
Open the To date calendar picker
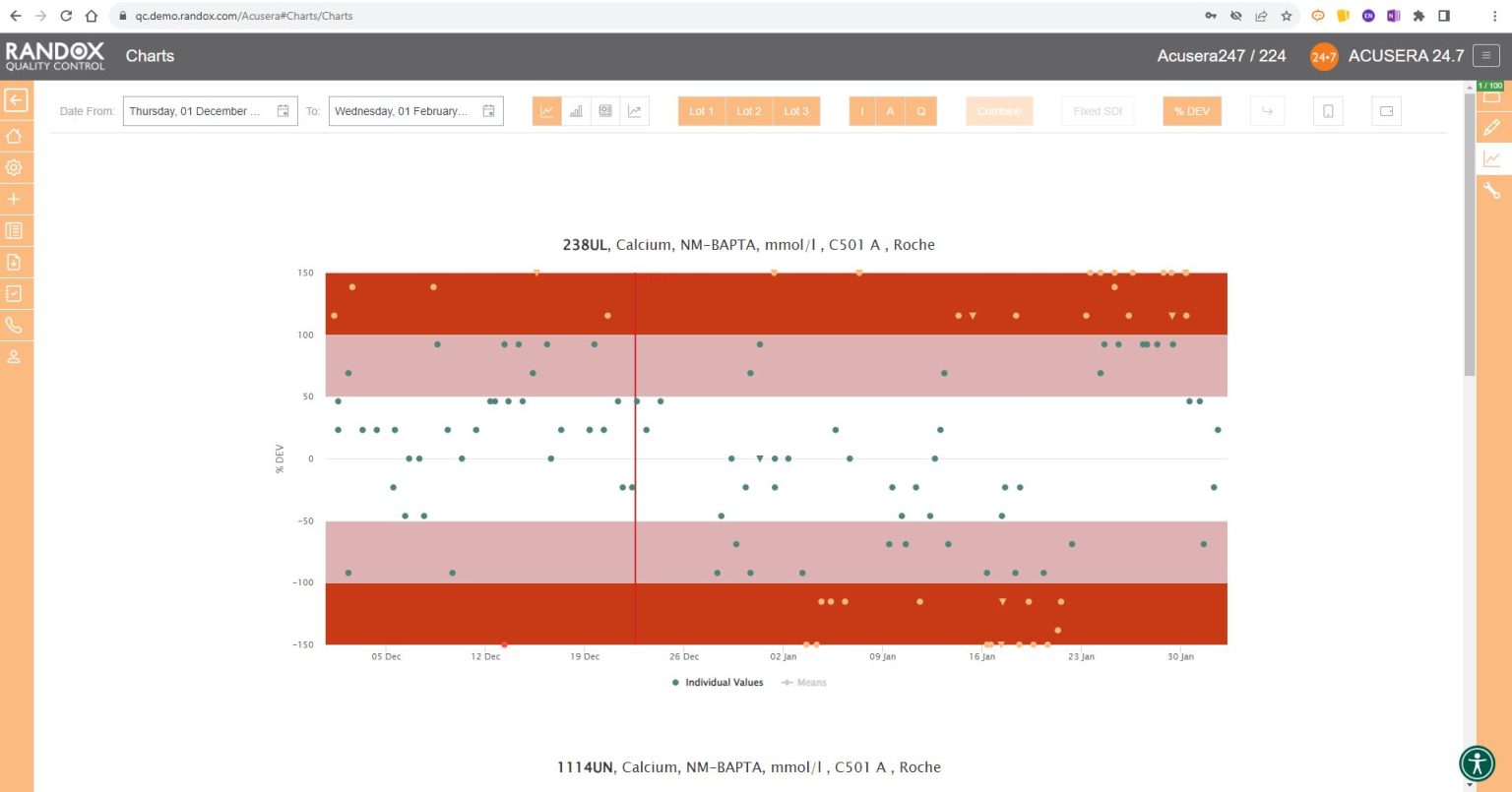point(488,111)
